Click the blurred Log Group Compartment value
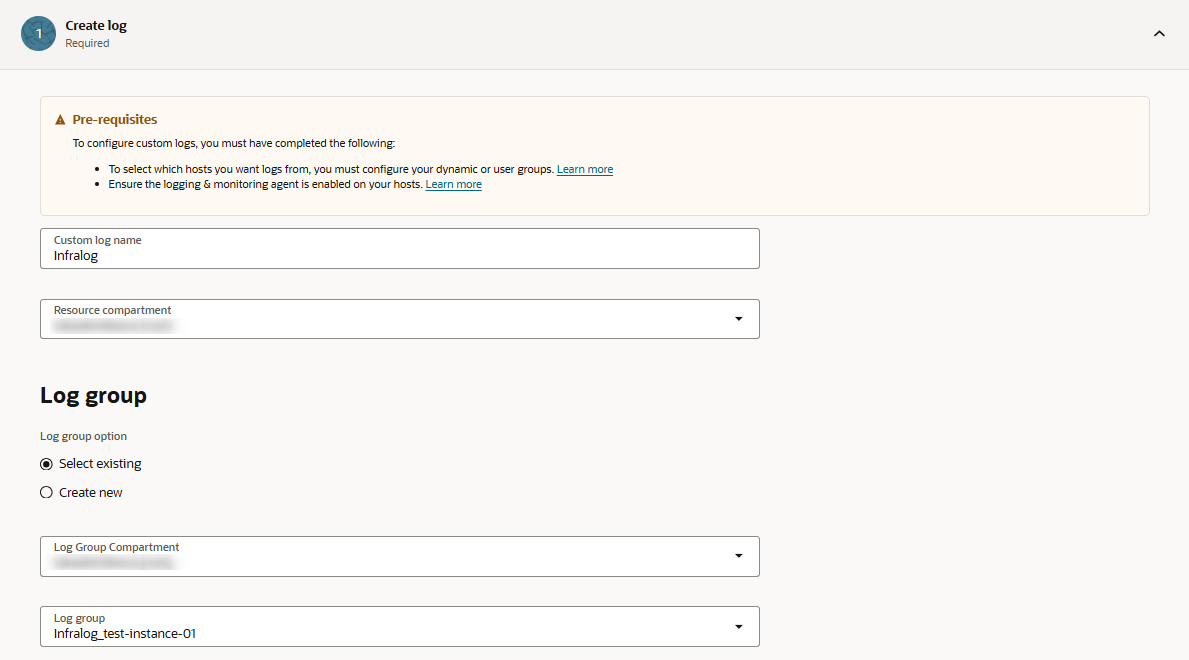Image resolution: width=1189 pixels, height=660 pixels. pos(113,563)
